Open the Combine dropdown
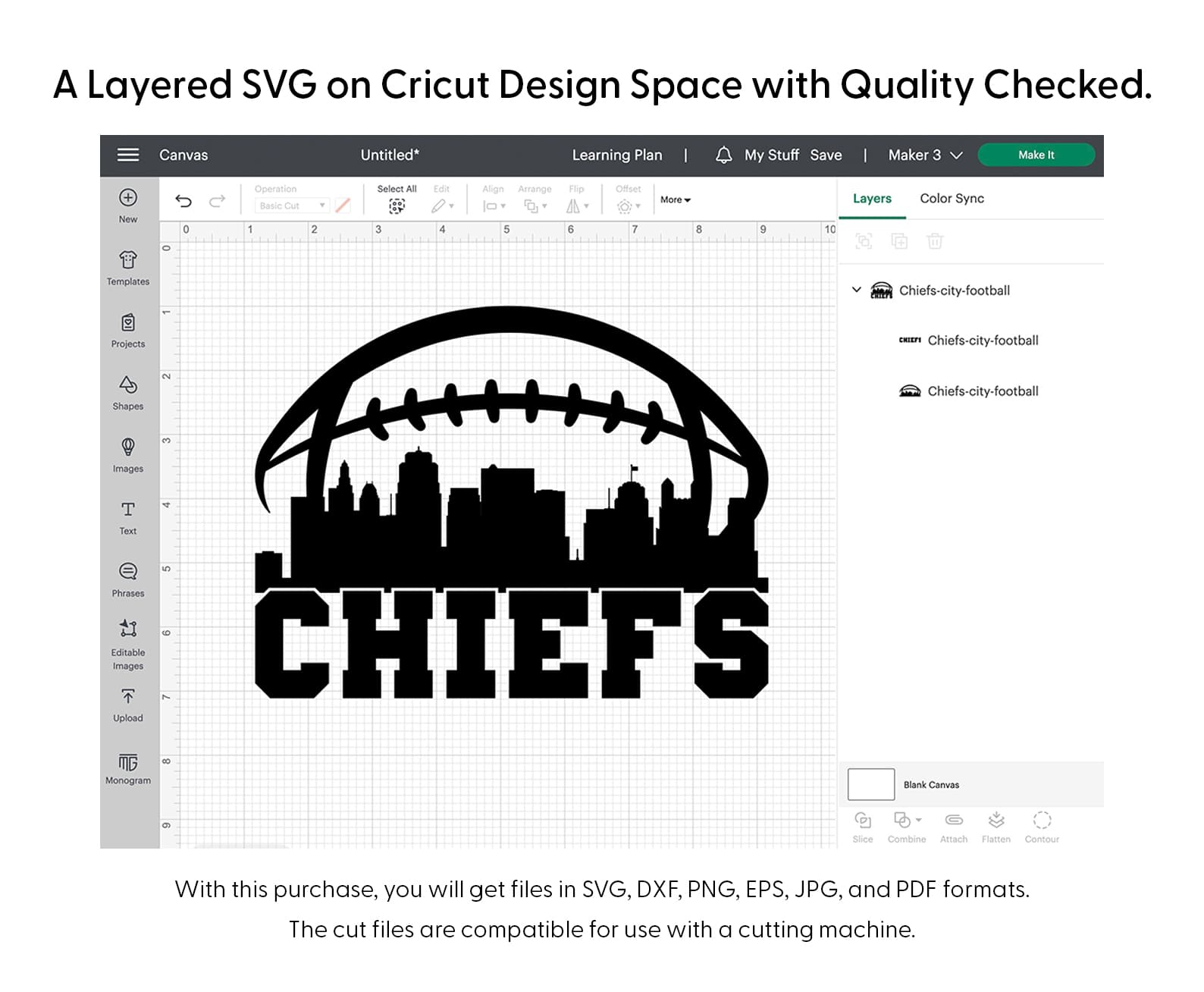1204x992 pixels. (x=907, y=827)
